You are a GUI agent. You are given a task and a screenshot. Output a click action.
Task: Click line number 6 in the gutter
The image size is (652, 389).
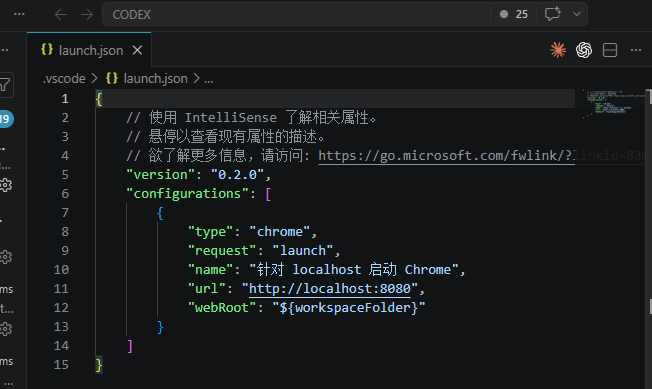(65, 194)
